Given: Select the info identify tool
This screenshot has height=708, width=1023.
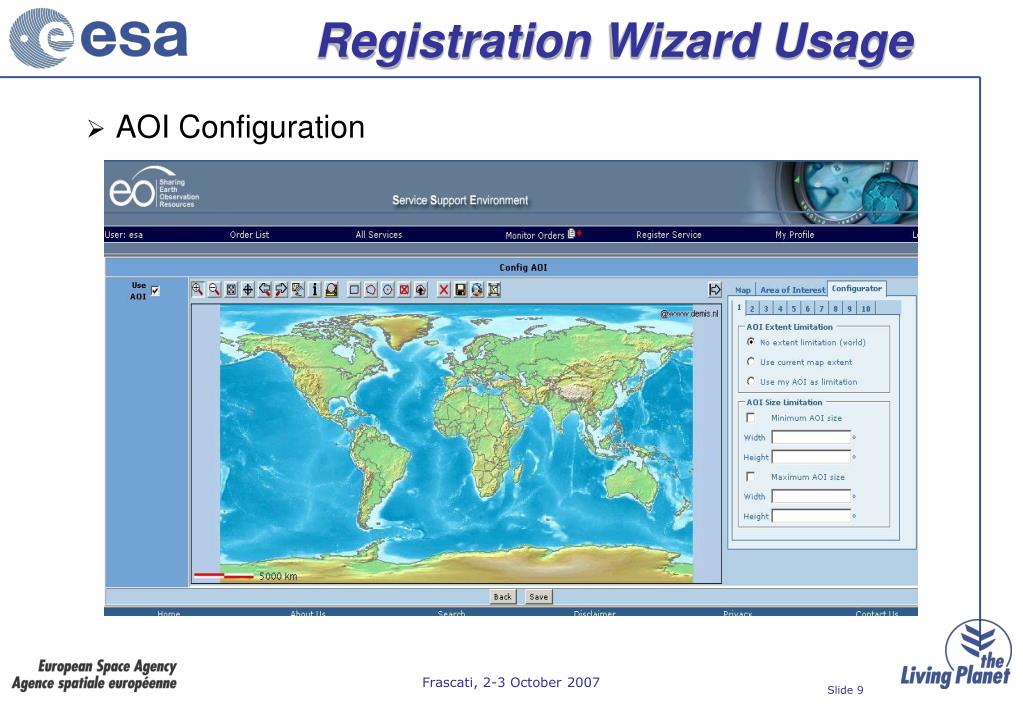Looking at the screenshot, I should pyautogui.click(x=314, y=289).
